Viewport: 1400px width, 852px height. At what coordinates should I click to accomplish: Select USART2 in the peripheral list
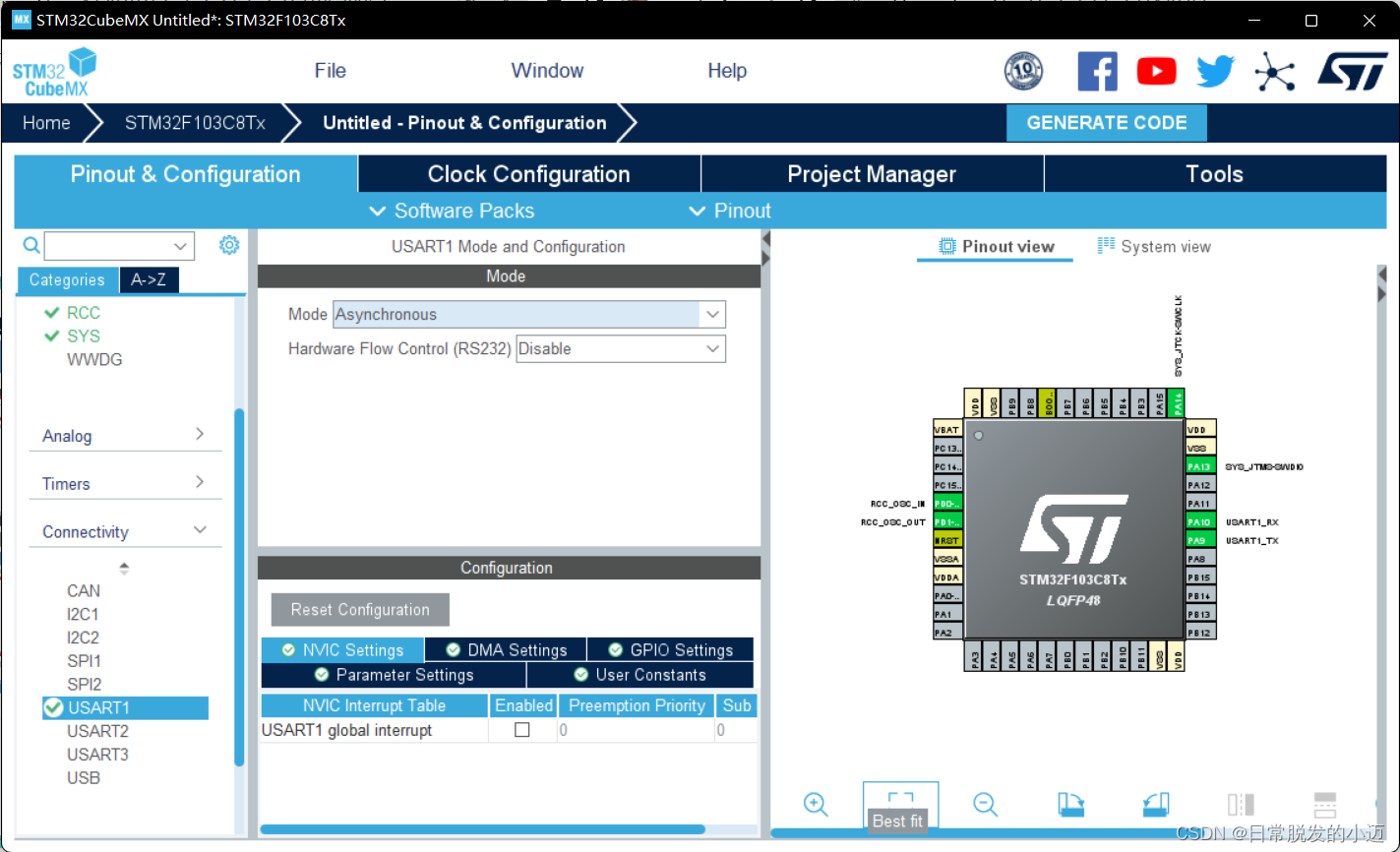[97, 731]
